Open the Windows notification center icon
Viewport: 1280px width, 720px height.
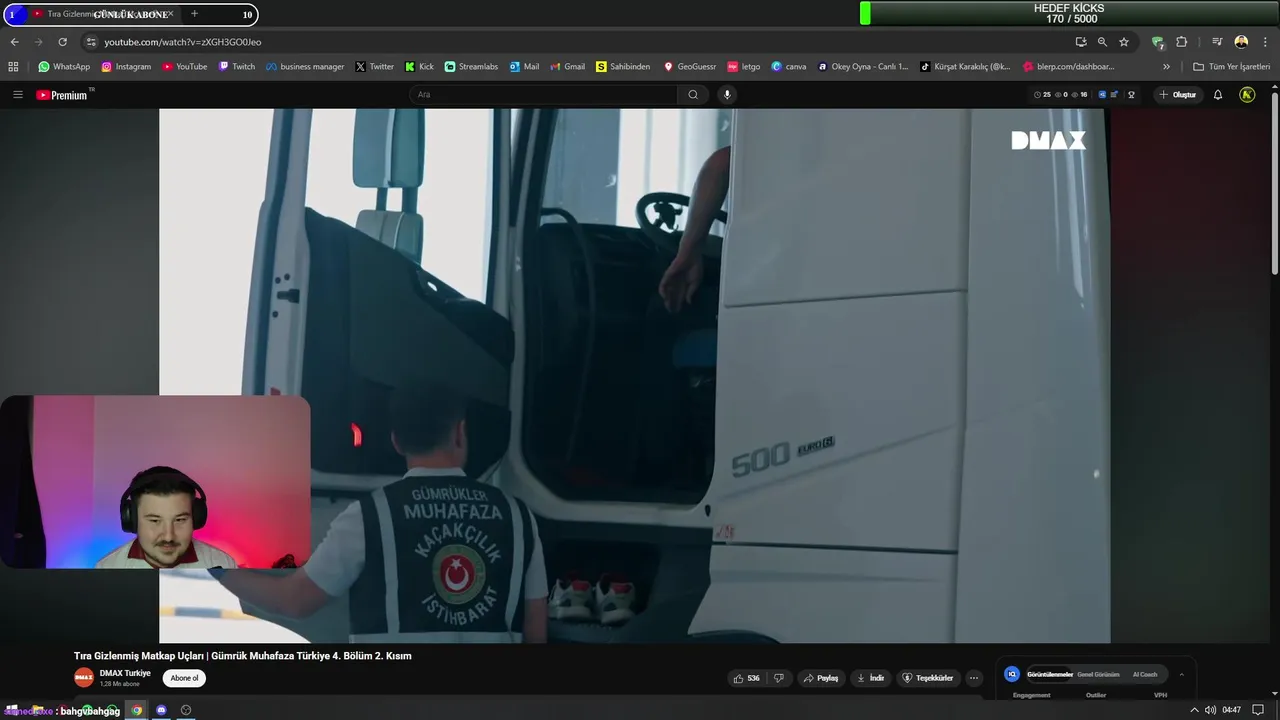(x=1258, y=710)
